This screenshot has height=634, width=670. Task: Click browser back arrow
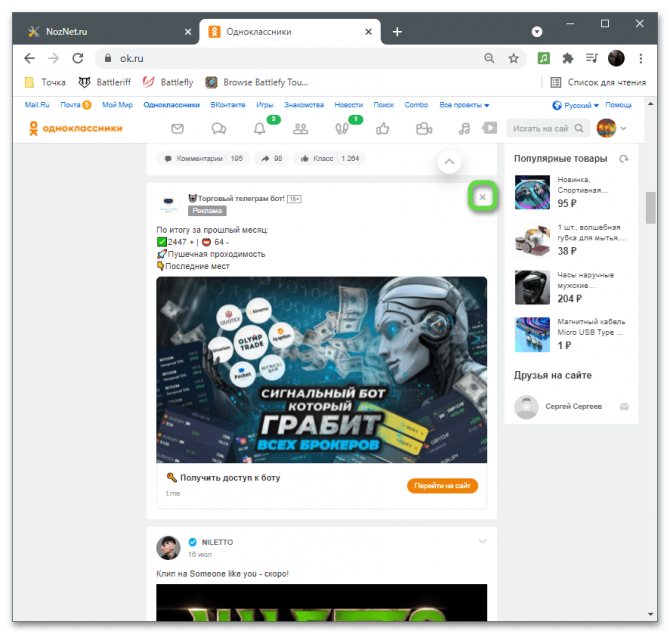tap(29, 59)
